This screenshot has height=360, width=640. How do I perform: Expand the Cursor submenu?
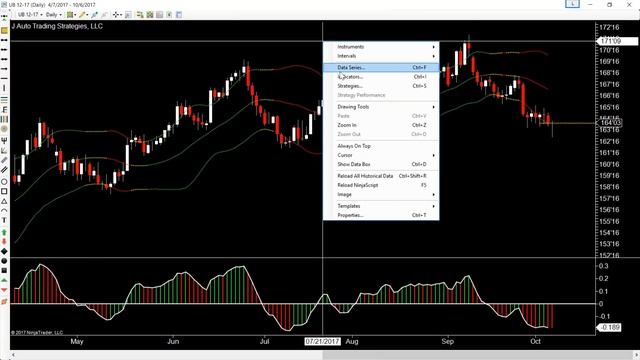[x=381, y=155]
